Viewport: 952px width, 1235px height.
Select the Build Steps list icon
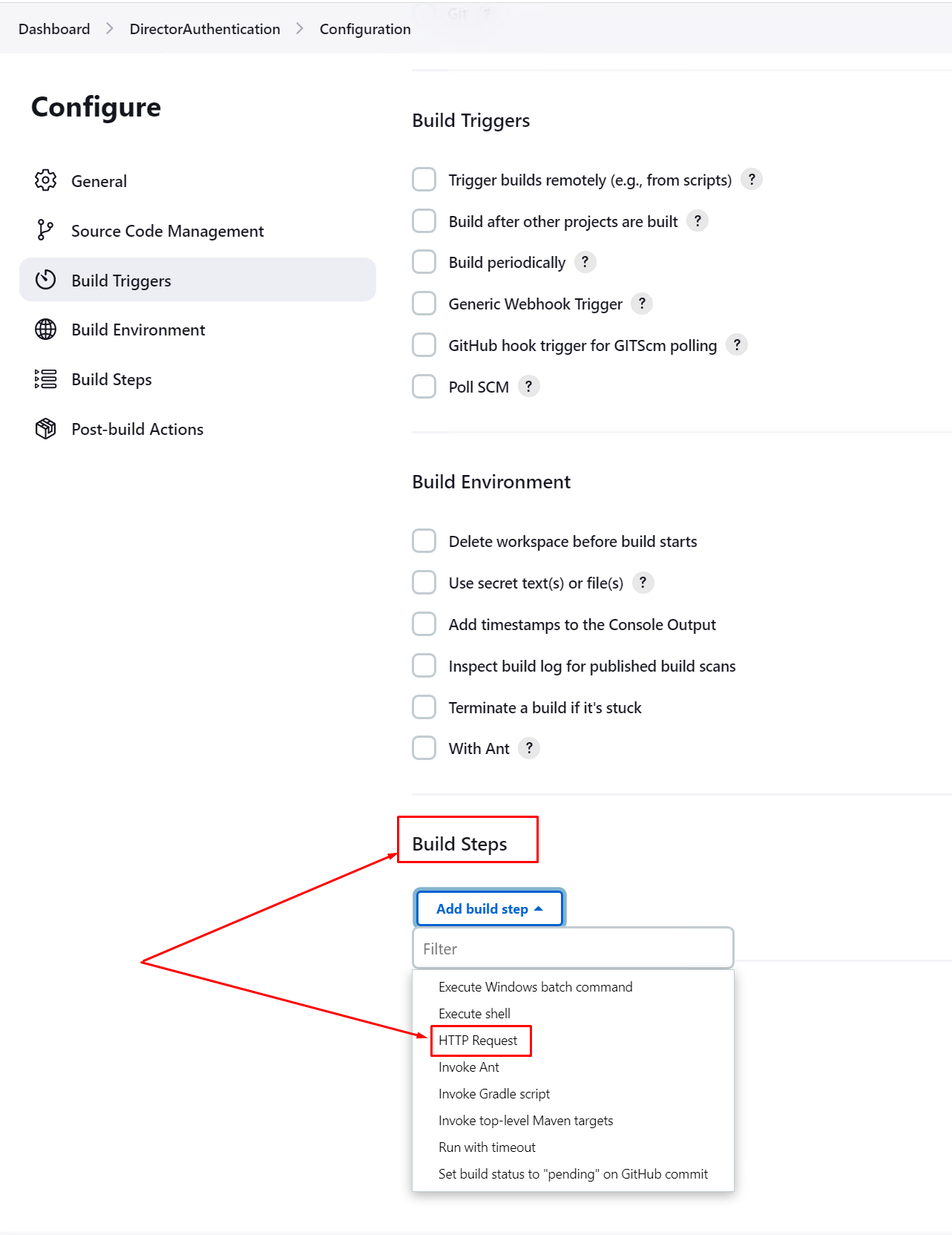click(x=45, y=379)
